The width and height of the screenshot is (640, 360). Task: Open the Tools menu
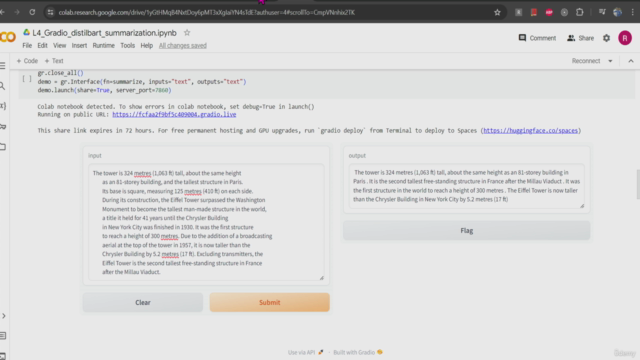[x=127, y=45]
